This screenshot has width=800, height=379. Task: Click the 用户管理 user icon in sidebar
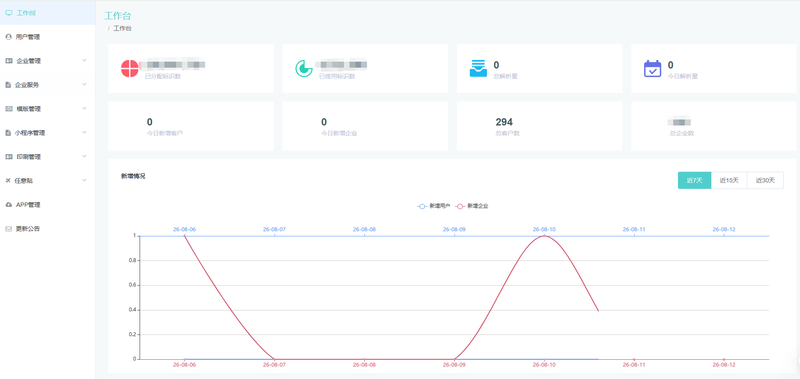click(x=8, y=37)
